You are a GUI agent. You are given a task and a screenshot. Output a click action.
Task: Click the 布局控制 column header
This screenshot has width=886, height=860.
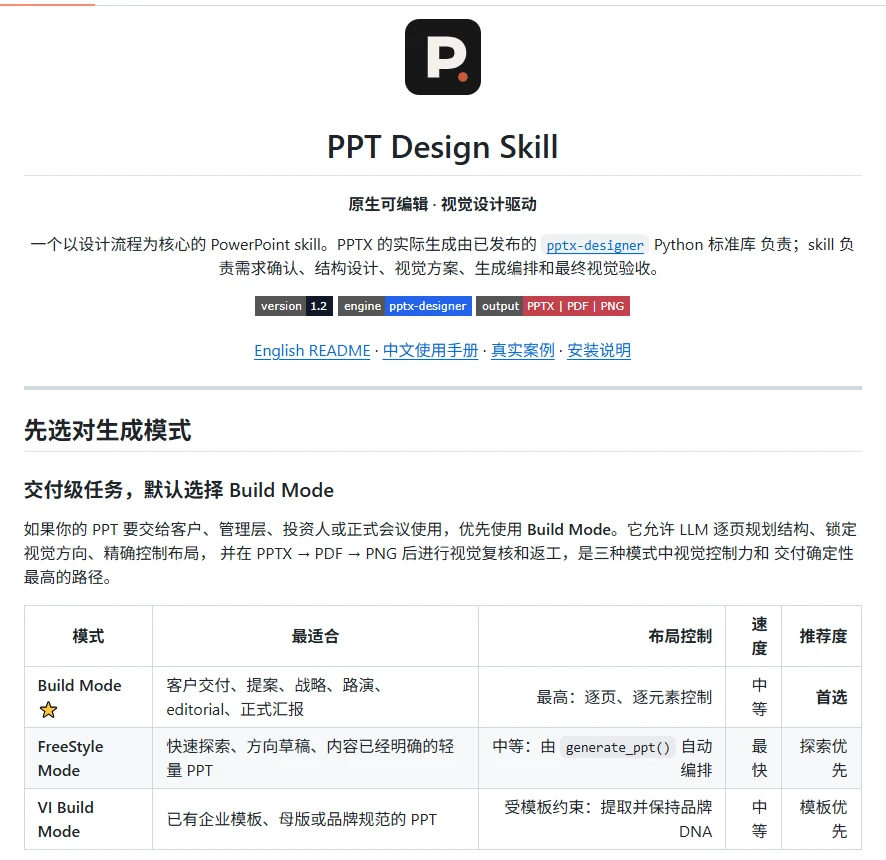602,636
